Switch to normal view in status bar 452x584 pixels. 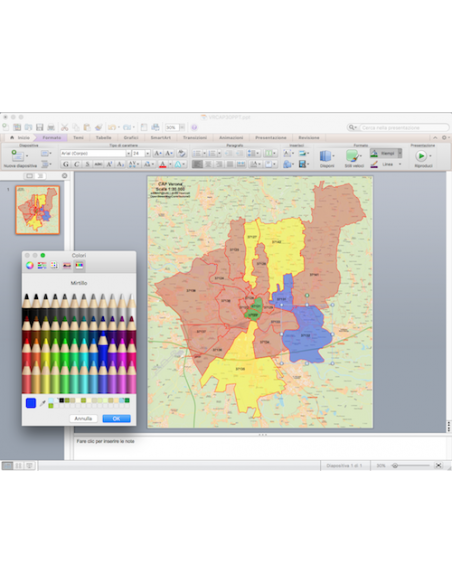pos(7,466)
